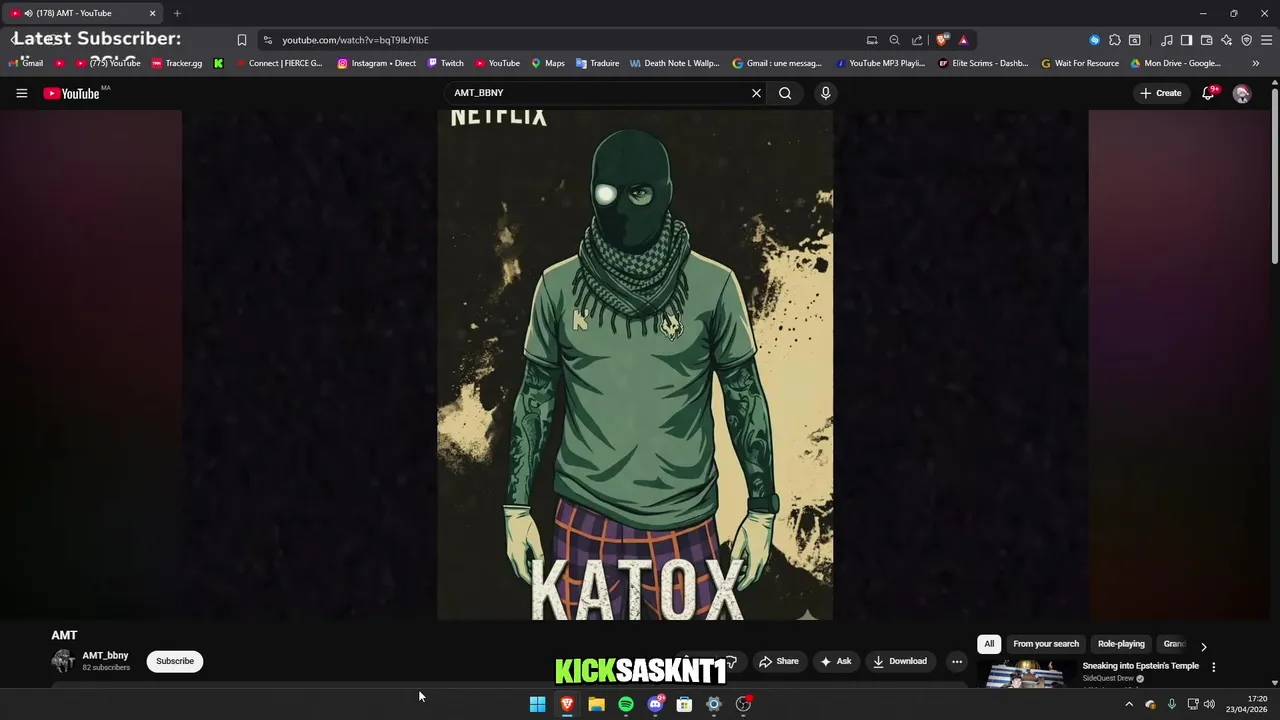Download the video
Screen dimensions: 1280x720
pyautogui.click(x=899, y=661)
